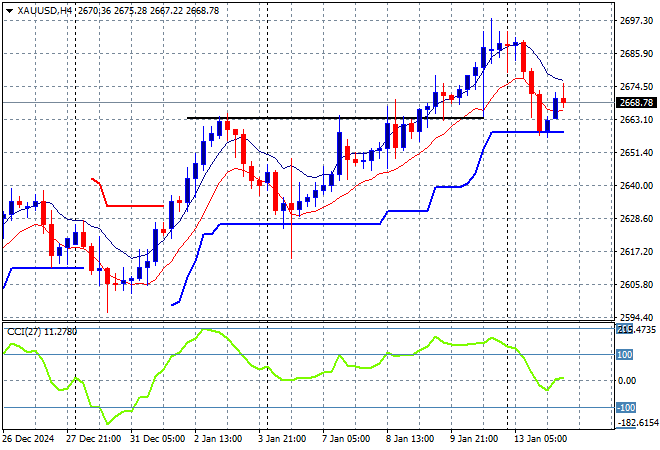This screenshot has height=450, width=660.
Task: Click the OHLC values 2670.36 2675.28 2667.22
Action: pyautogui.click(x=130, y=11)
